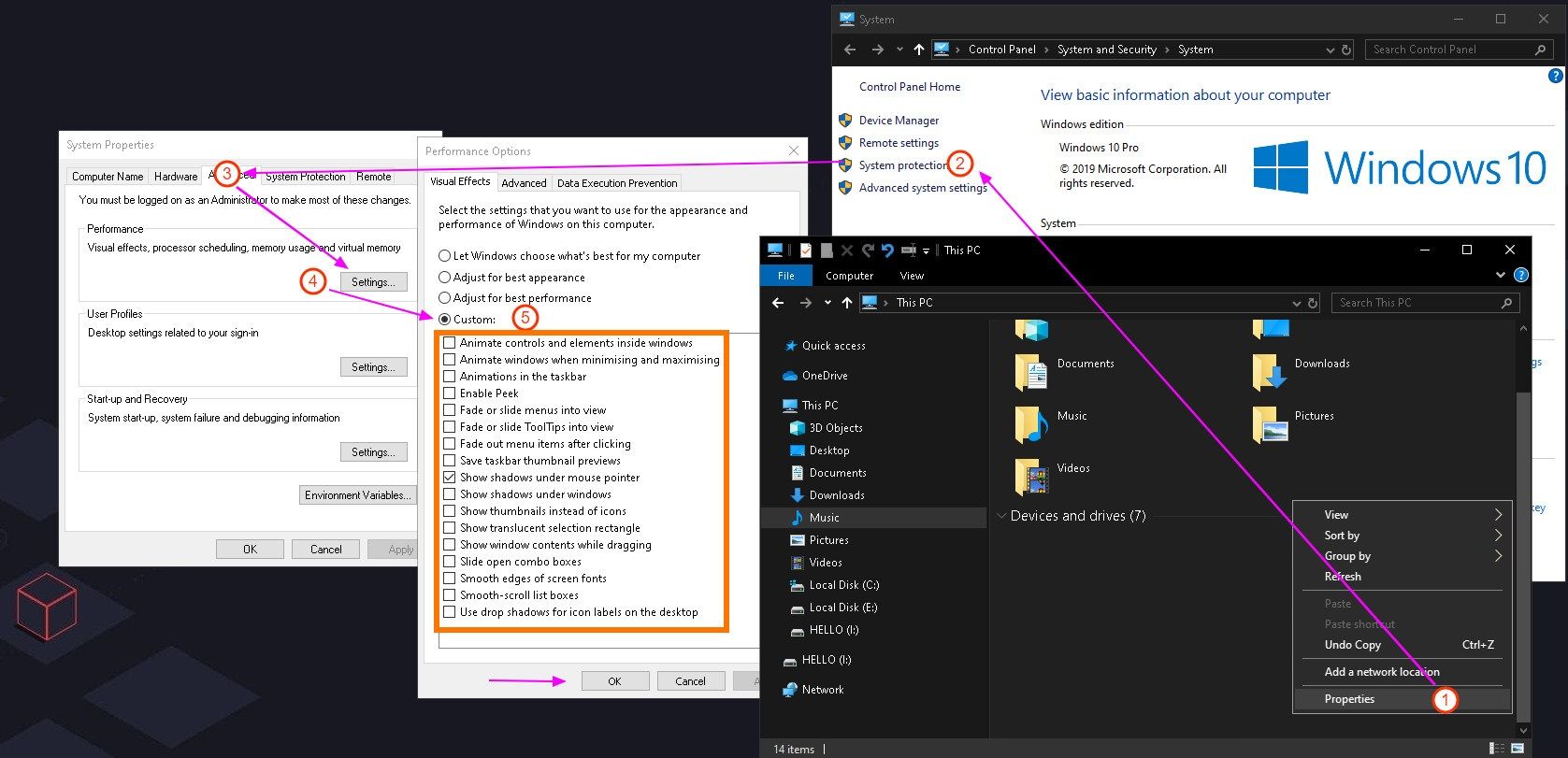This screenshot has height=758, width=1568.
Task: Open Customize Quick Access Toolbar dropdown
Action: coord(926,250)
